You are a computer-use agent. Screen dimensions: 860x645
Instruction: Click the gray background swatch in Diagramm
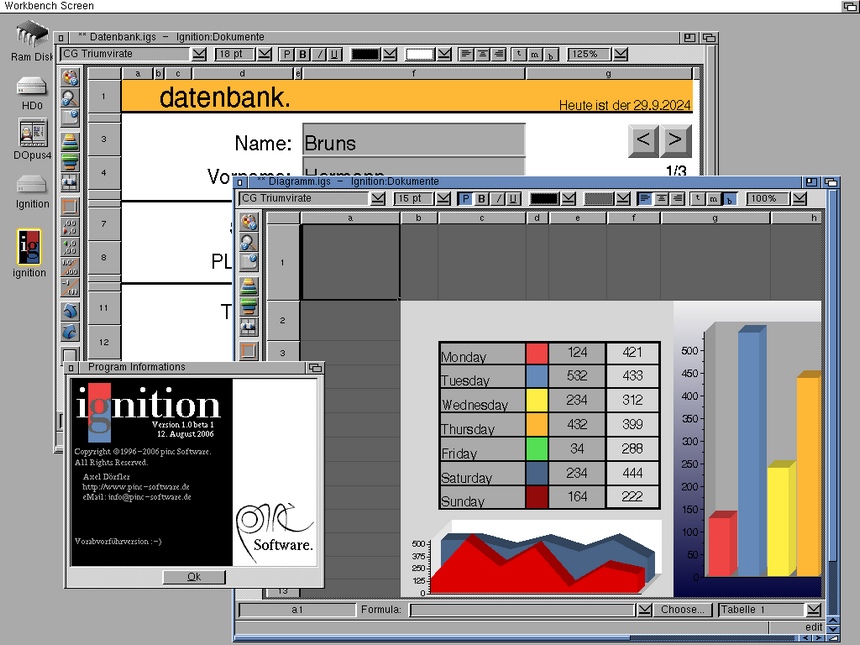[x=598, y=199]
